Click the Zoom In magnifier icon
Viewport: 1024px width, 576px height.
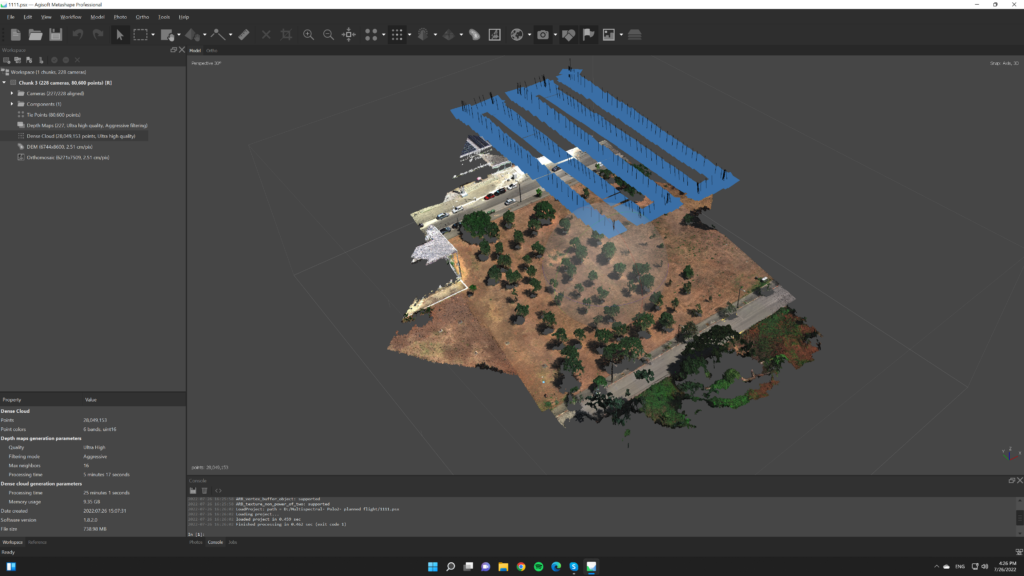(x=308, y=35)
